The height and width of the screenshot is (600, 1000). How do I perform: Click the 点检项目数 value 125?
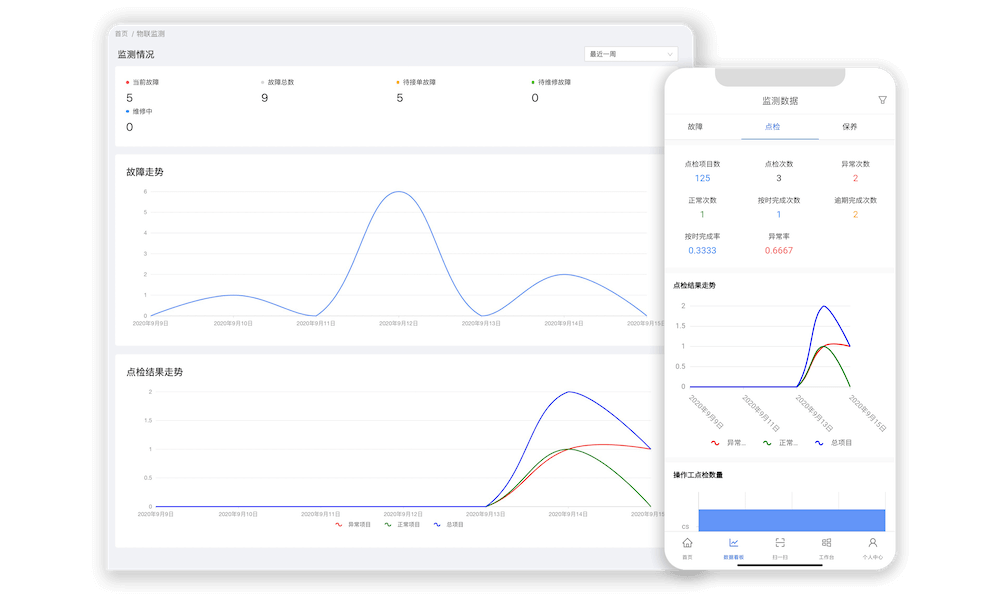coord(702,178)
